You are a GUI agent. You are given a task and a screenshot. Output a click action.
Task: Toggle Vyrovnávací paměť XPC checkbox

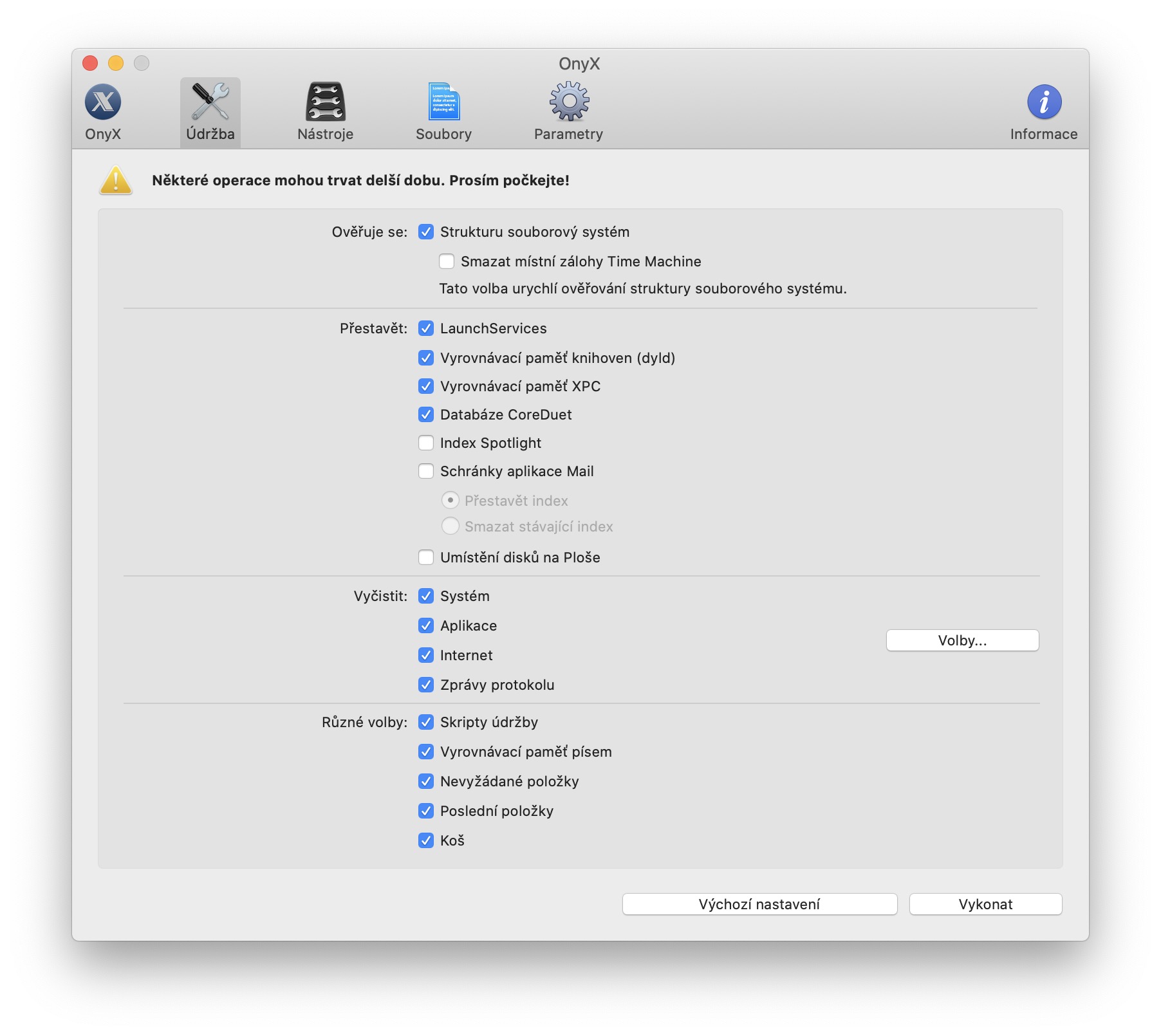[x=426, y=386]
